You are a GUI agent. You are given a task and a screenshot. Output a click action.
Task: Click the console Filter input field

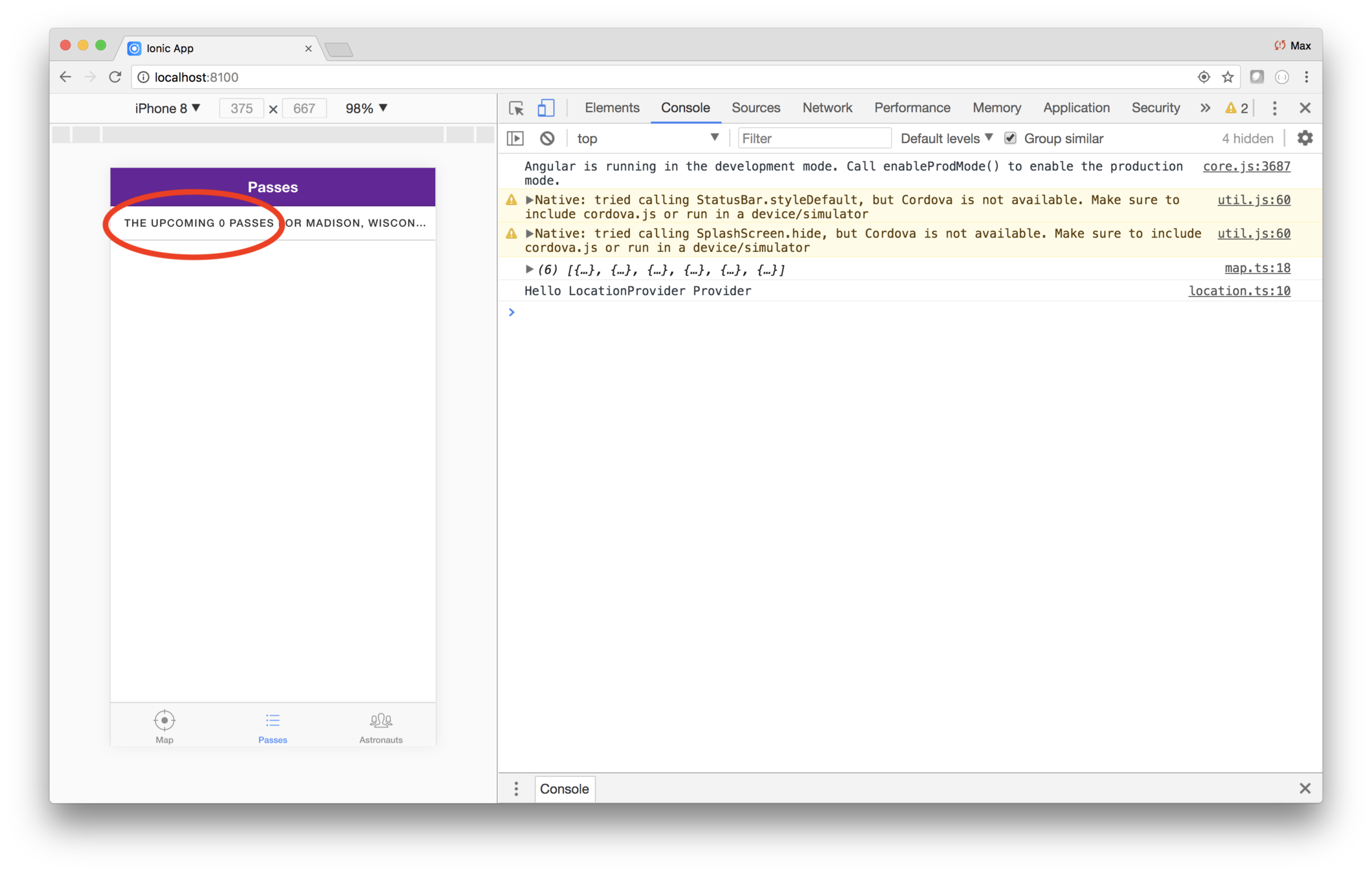(814, 138)
